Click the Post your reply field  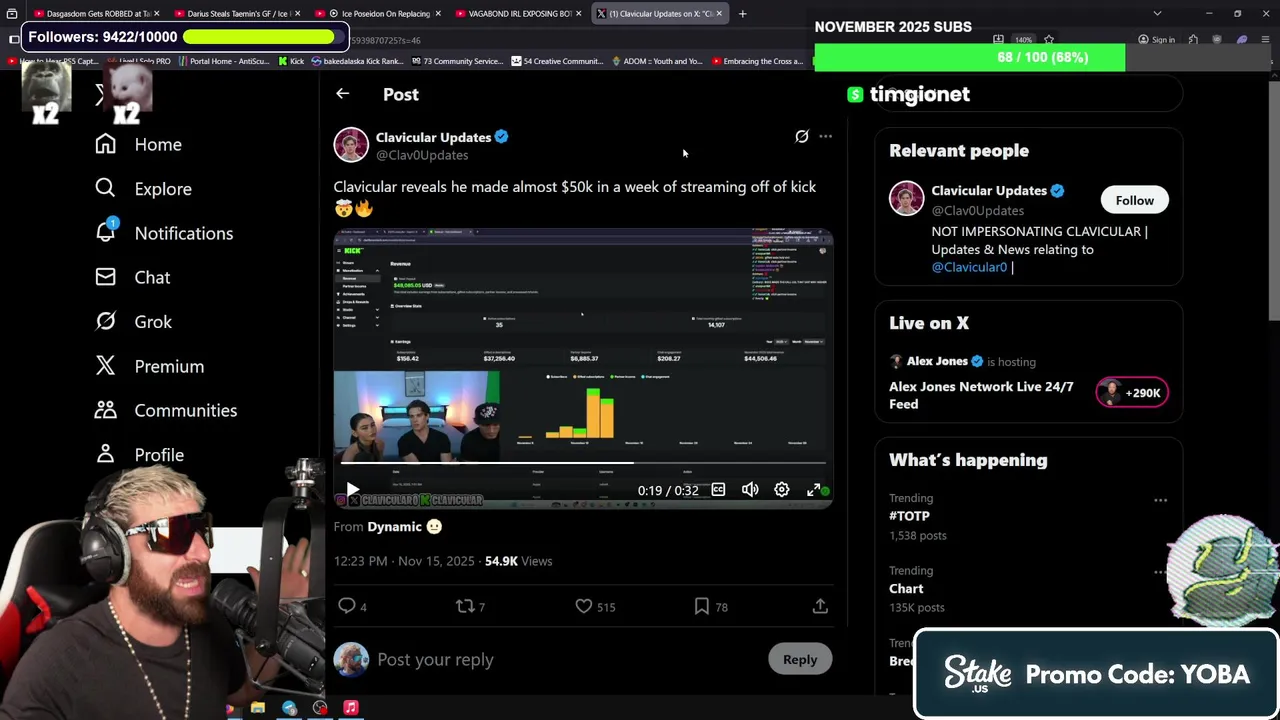(567, 660)
